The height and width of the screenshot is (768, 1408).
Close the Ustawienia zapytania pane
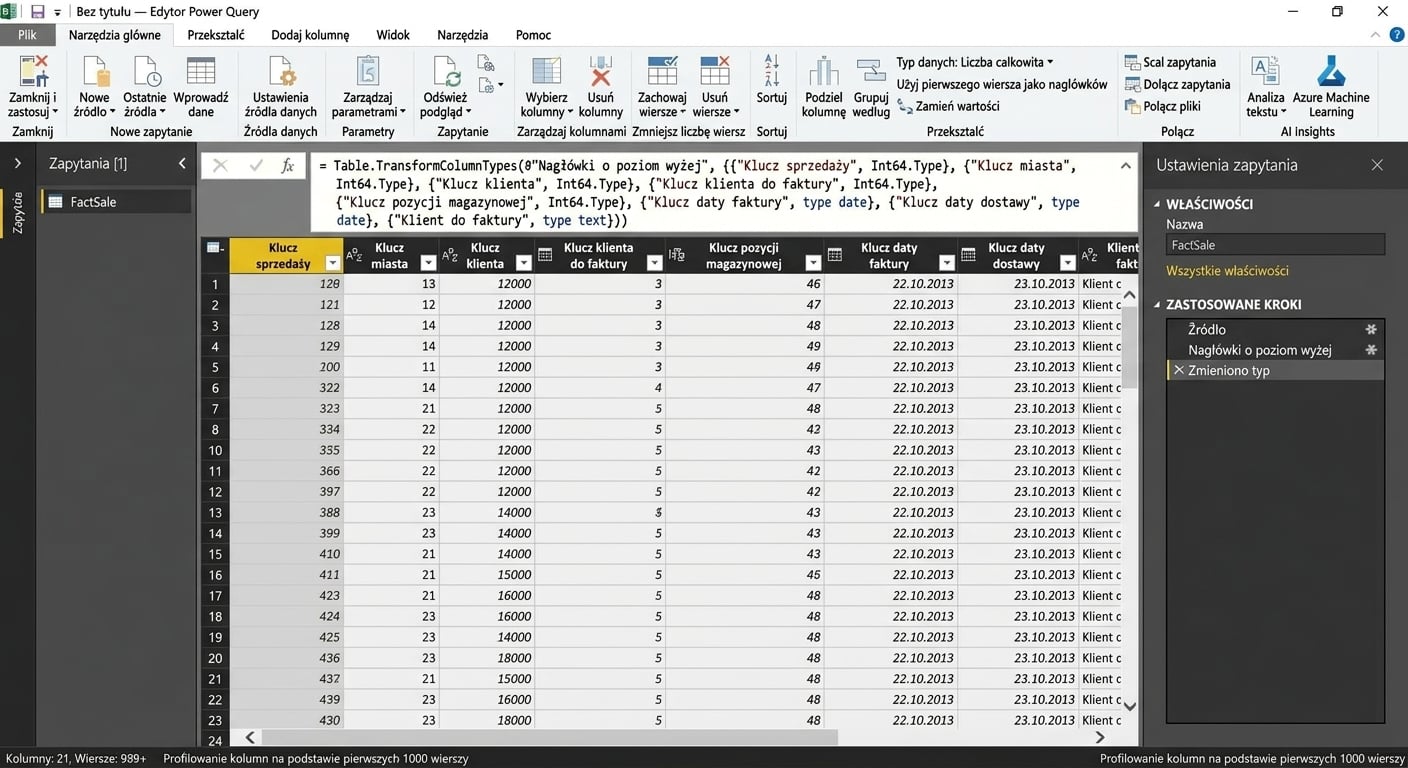point(1377,165)
